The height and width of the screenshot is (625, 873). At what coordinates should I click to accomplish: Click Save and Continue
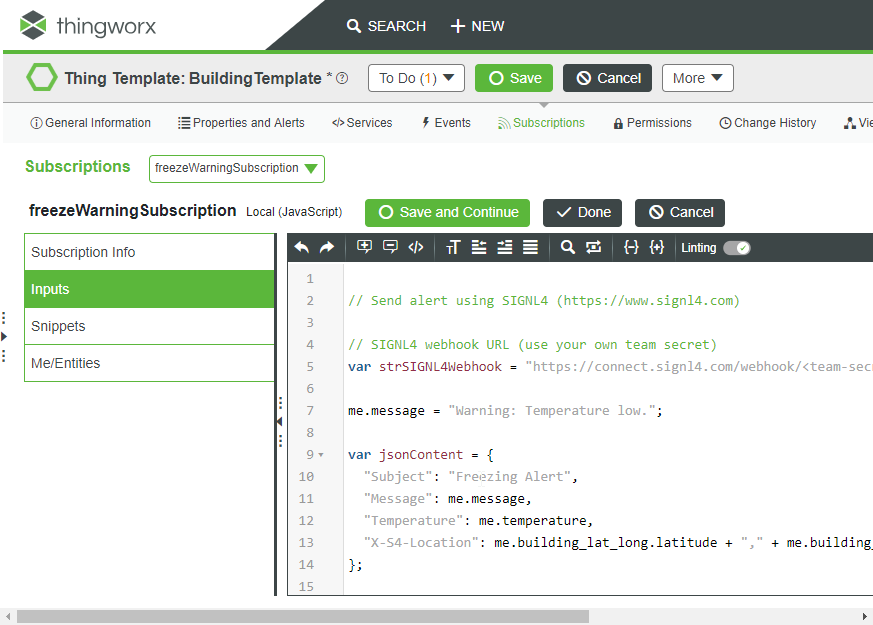pyautogui.click(x=448, y=213)
